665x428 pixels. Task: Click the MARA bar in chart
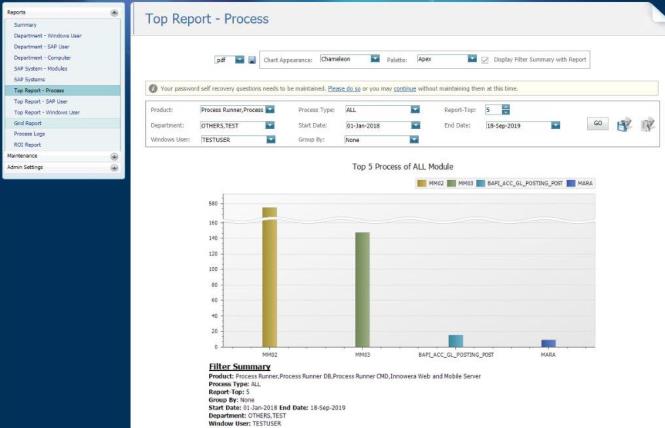(x=548, y=344)
